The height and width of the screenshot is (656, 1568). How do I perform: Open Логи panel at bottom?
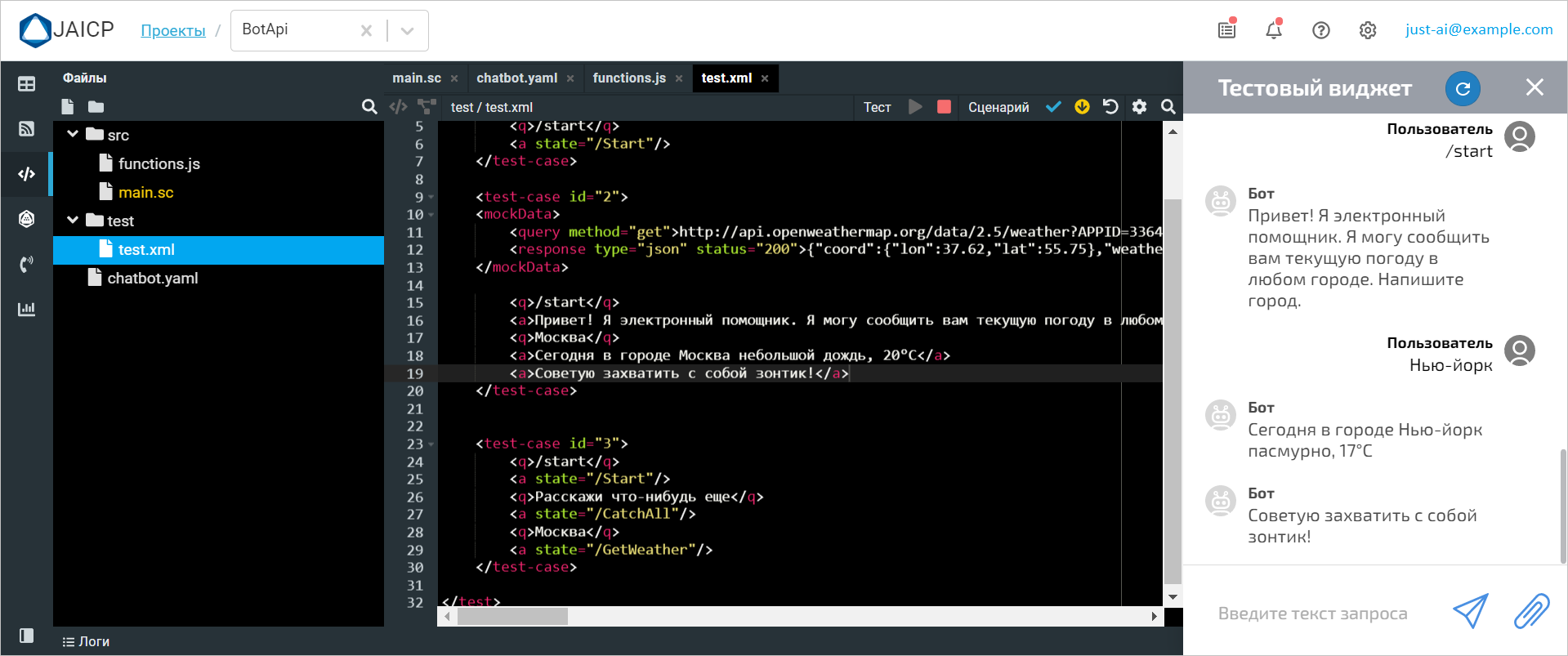86,641
